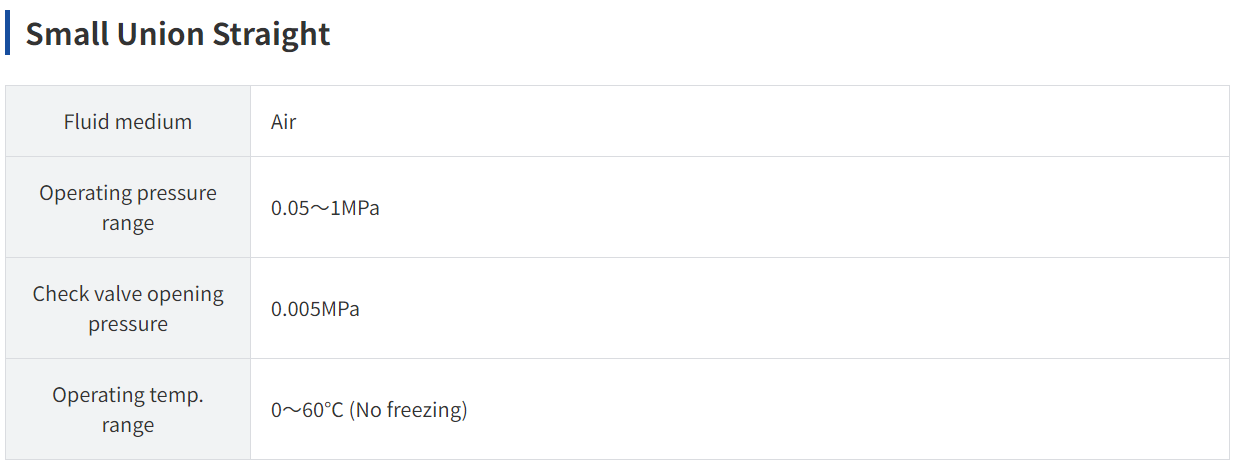Click the 0~60°C temperature value
This screenshot has width=1236, height=465.
click(307, 410)
